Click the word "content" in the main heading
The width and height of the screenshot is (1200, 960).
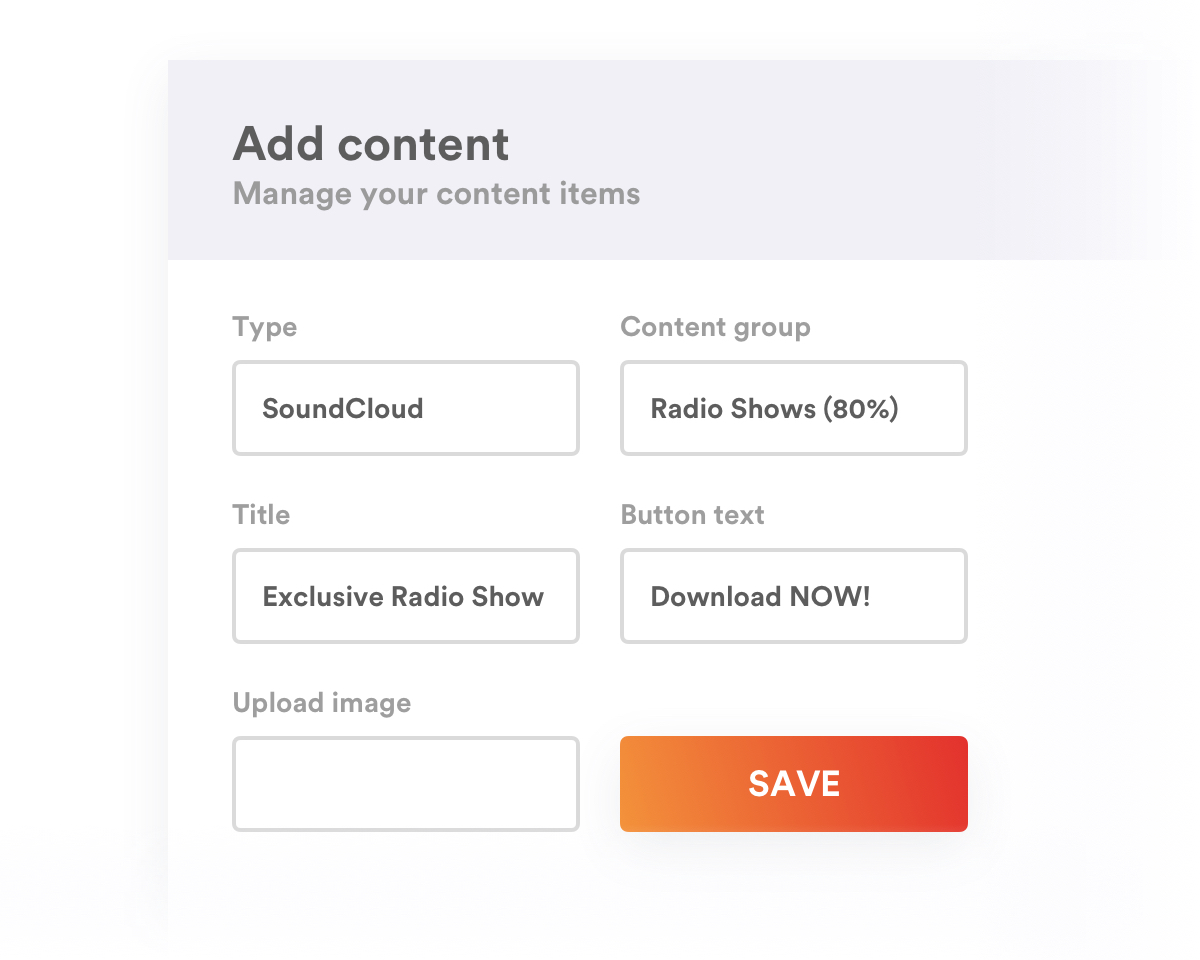[x=423, y=144]
